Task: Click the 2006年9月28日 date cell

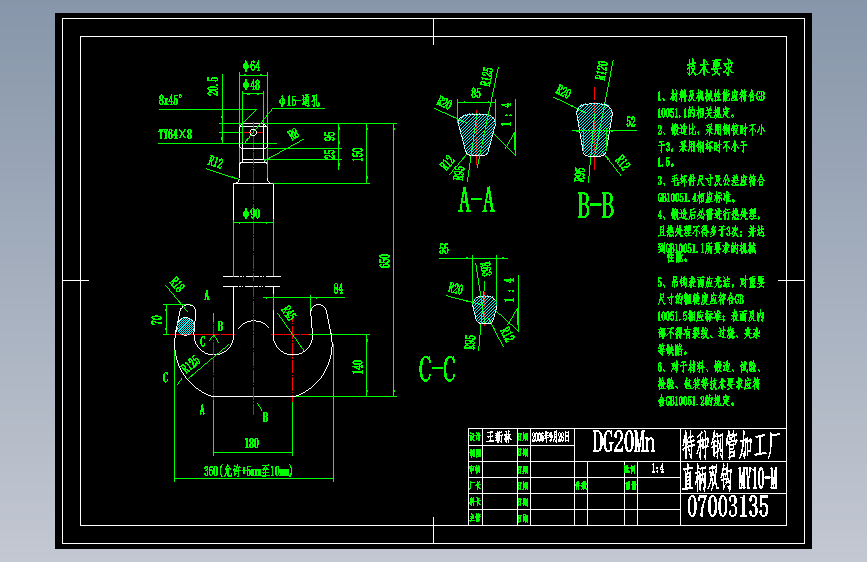Action: (551, 437)
